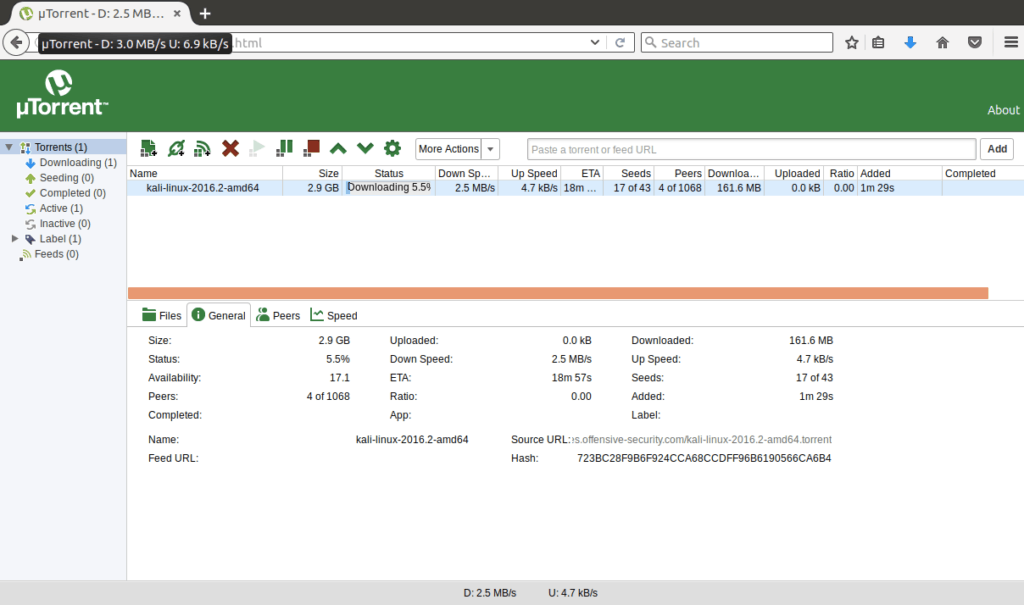Switch to the General tab
1024x605 pixels.
coord(219,315)
